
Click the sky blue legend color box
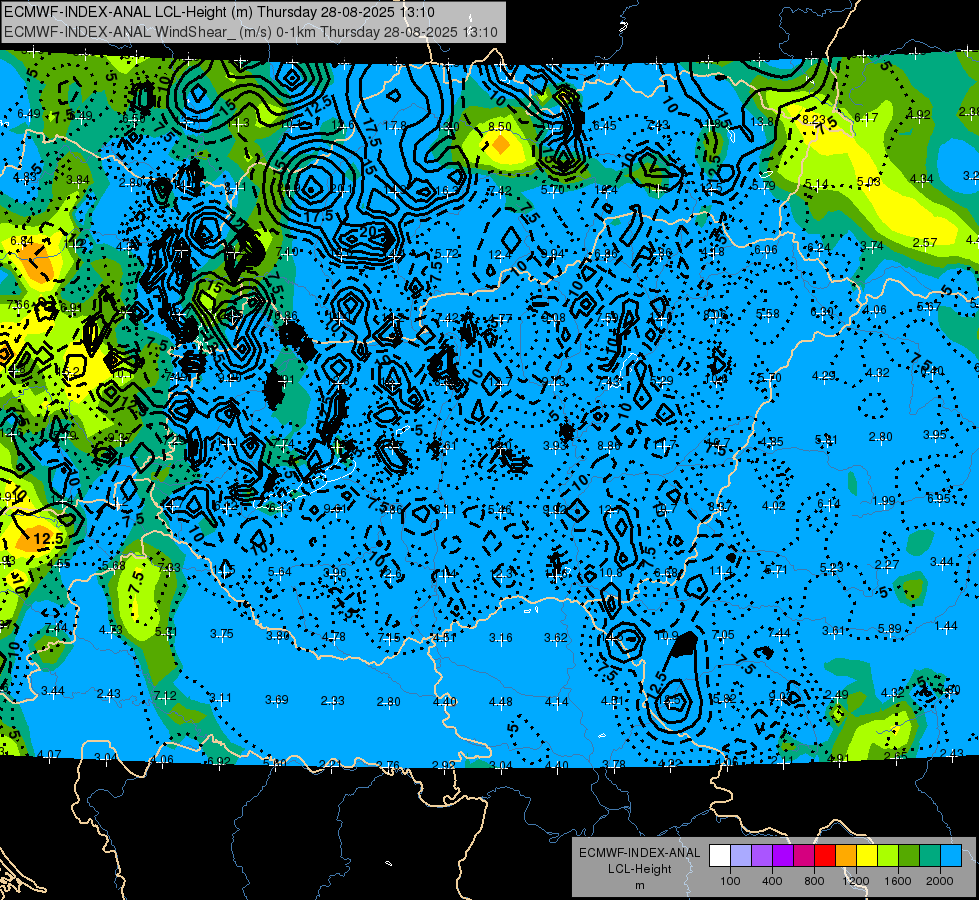point(952,856)
